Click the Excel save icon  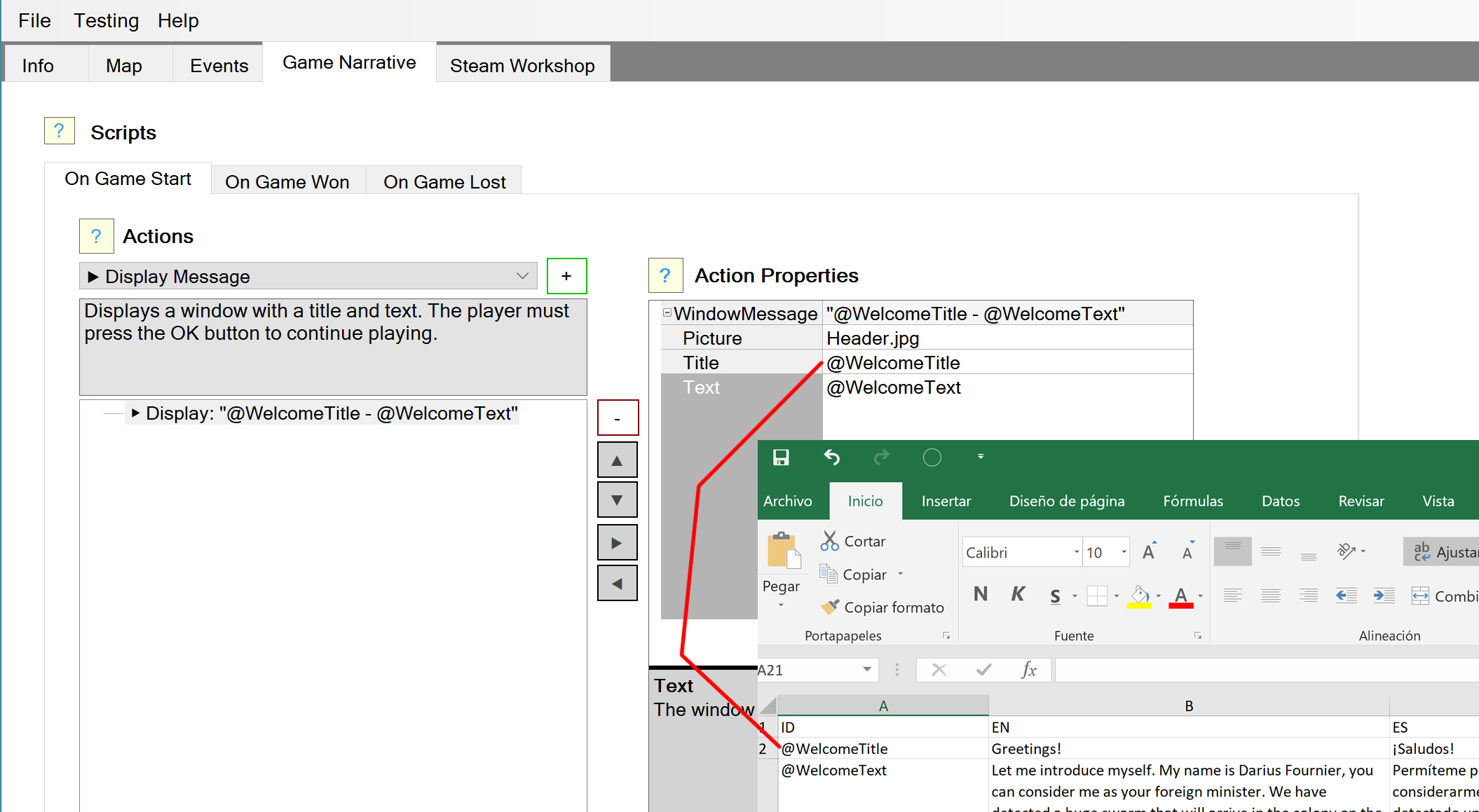781,458
